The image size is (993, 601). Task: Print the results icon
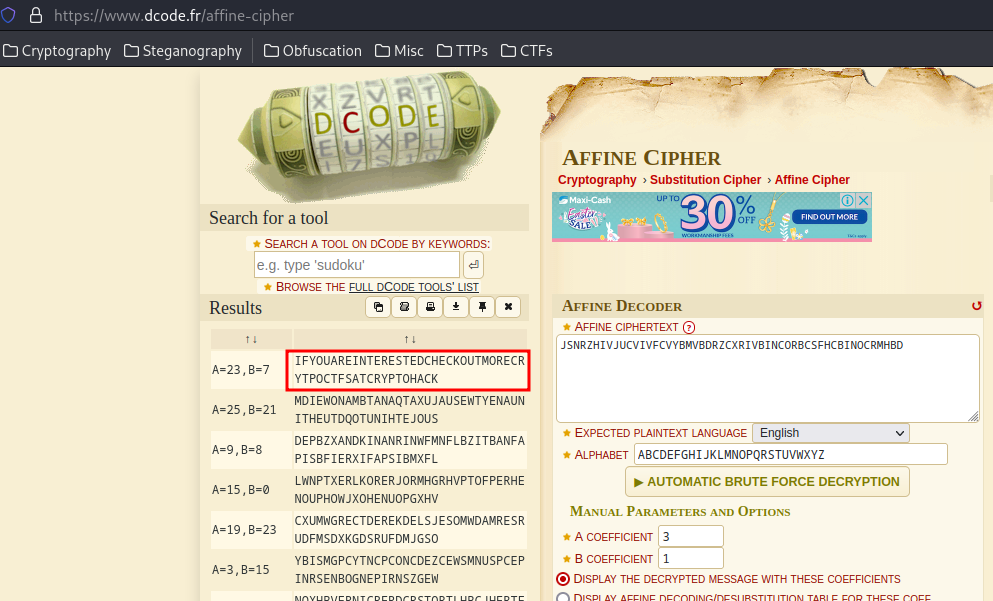(430, 307)
